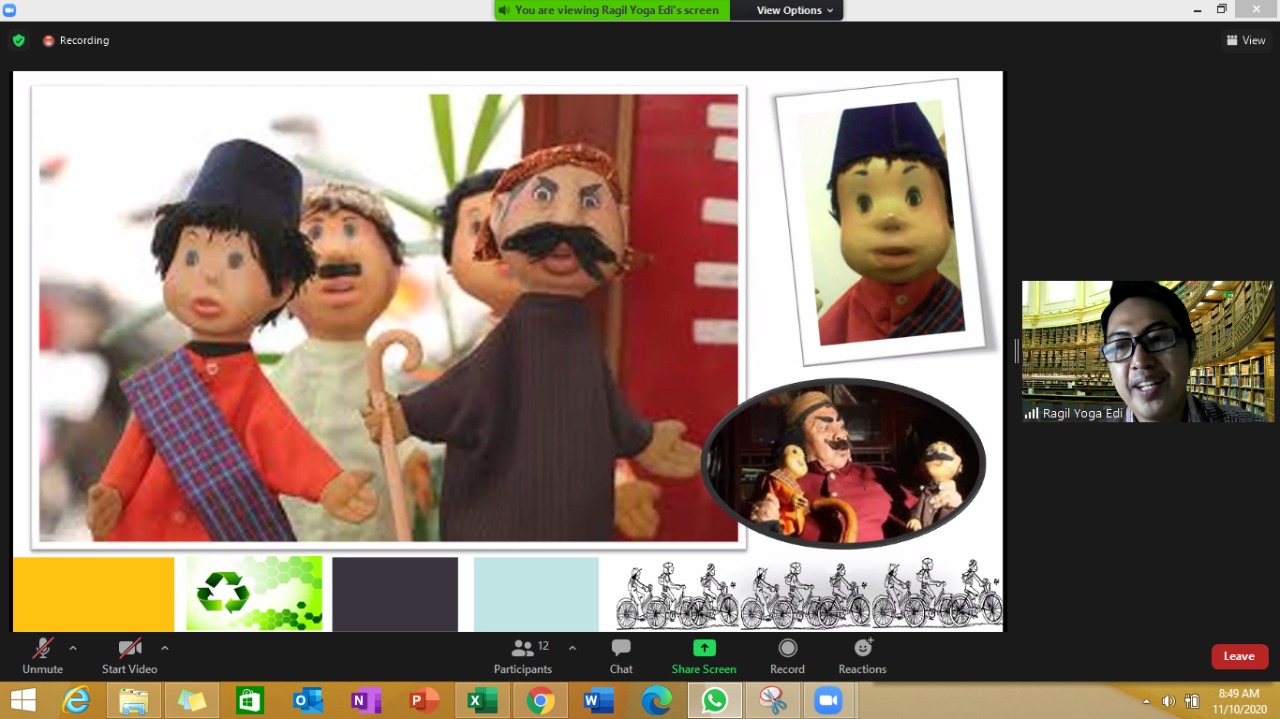Expand video options arrow beside Start Video
The height and width of the screenshot is (719, 1280).
[x=165, y=648]
